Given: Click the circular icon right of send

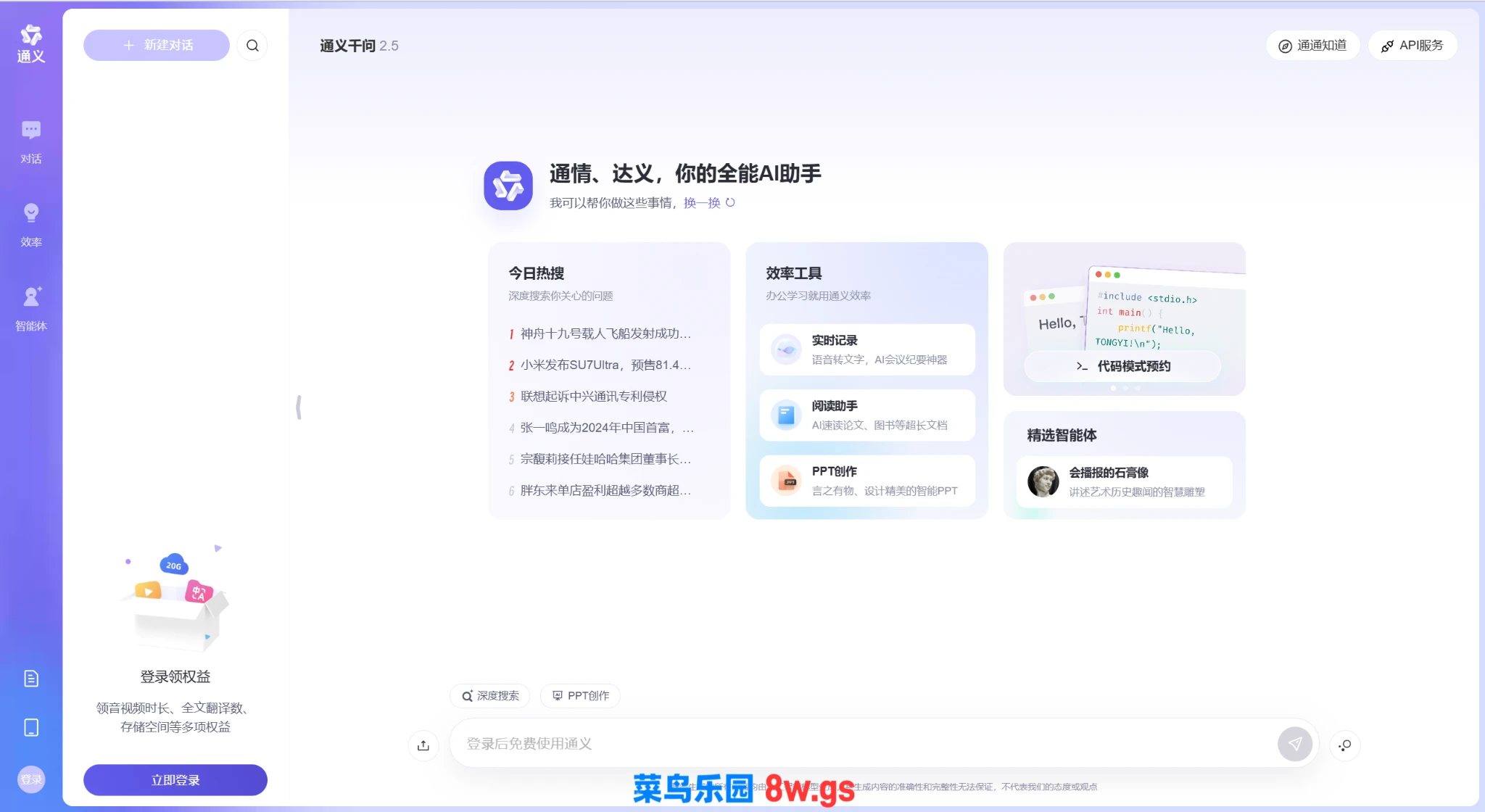Looking at the screenshot, I should [1345, 745].
